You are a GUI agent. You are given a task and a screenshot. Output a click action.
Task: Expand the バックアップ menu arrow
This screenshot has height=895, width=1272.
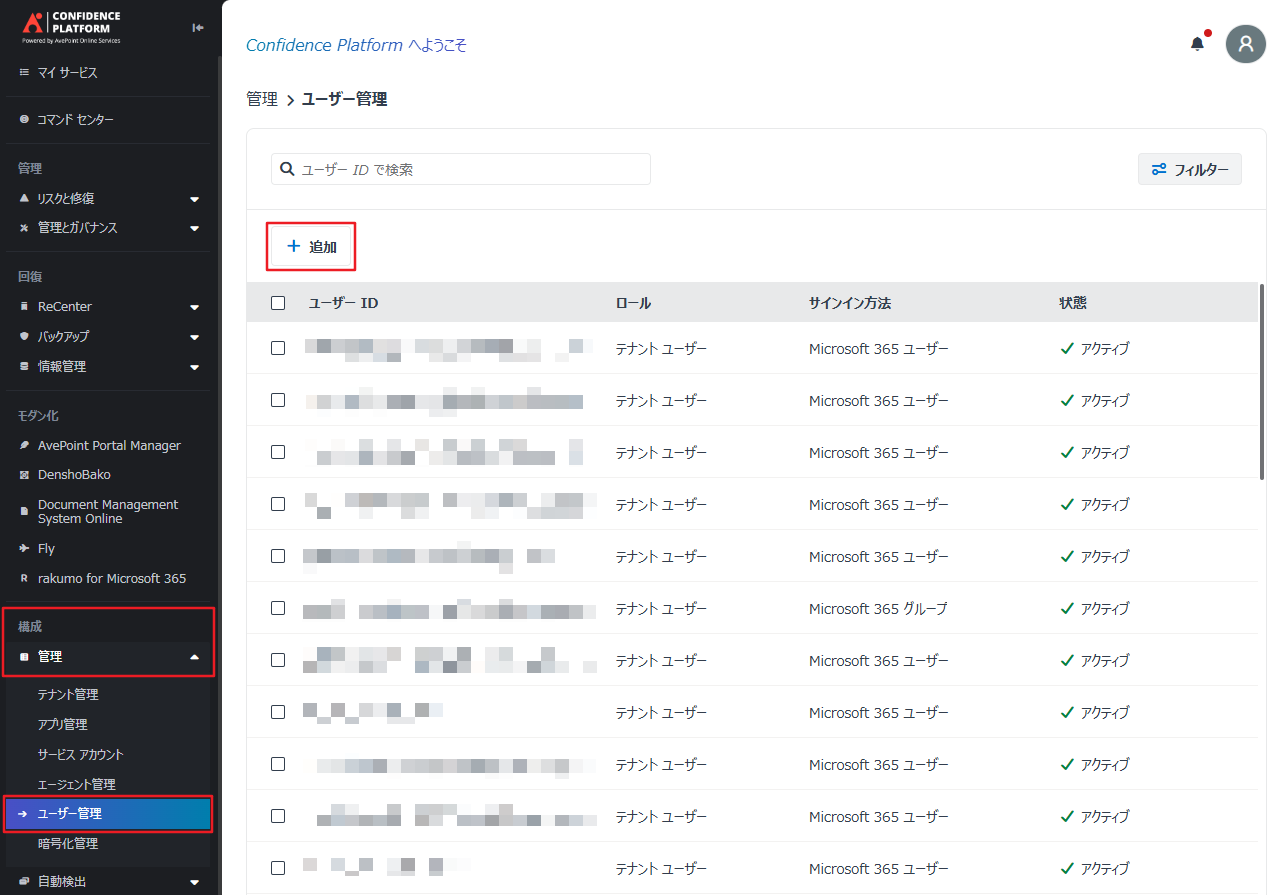click(194, 337)
